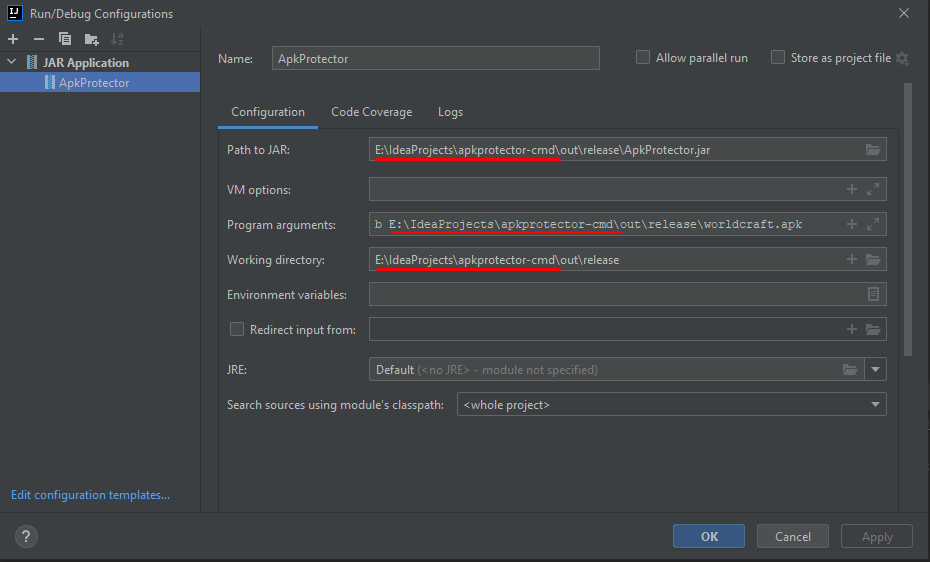Collapse the JAR Application tree node
Screen dimensions: 930x562
(x=11, y=62)
